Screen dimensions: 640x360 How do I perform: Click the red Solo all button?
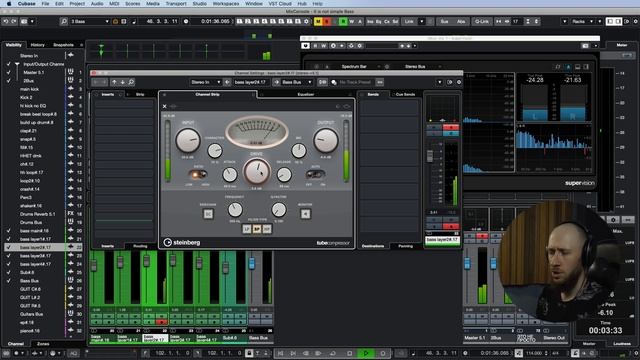[x=327, y=21]
